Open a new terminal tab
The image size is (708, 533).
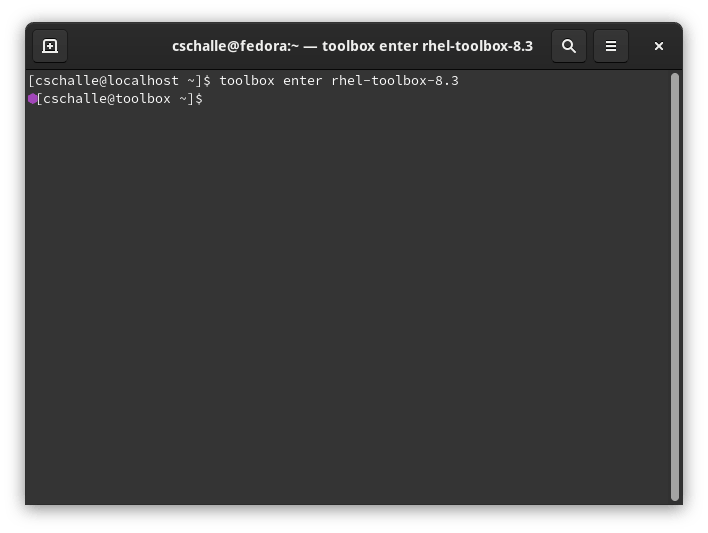[x=50, y=46]
